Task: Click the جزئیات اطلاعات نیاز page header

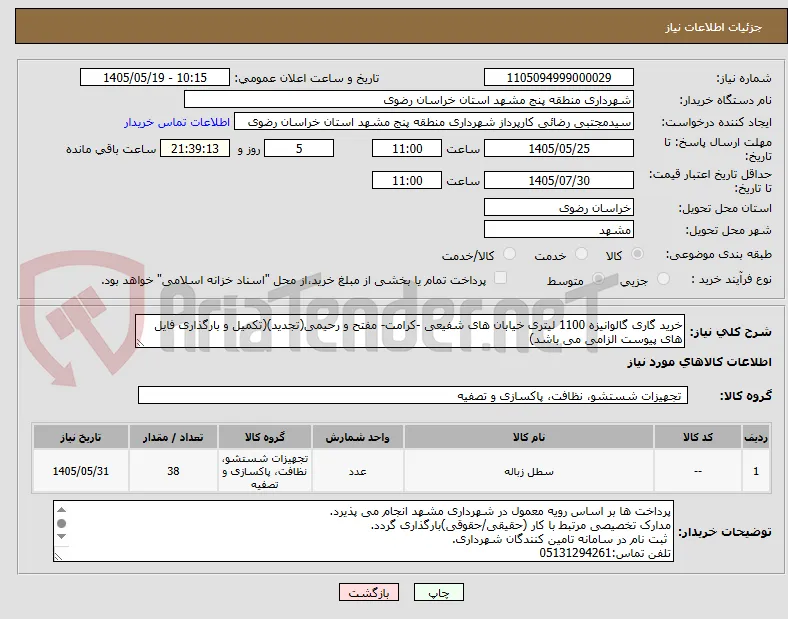Action: [x=714, y=27]
